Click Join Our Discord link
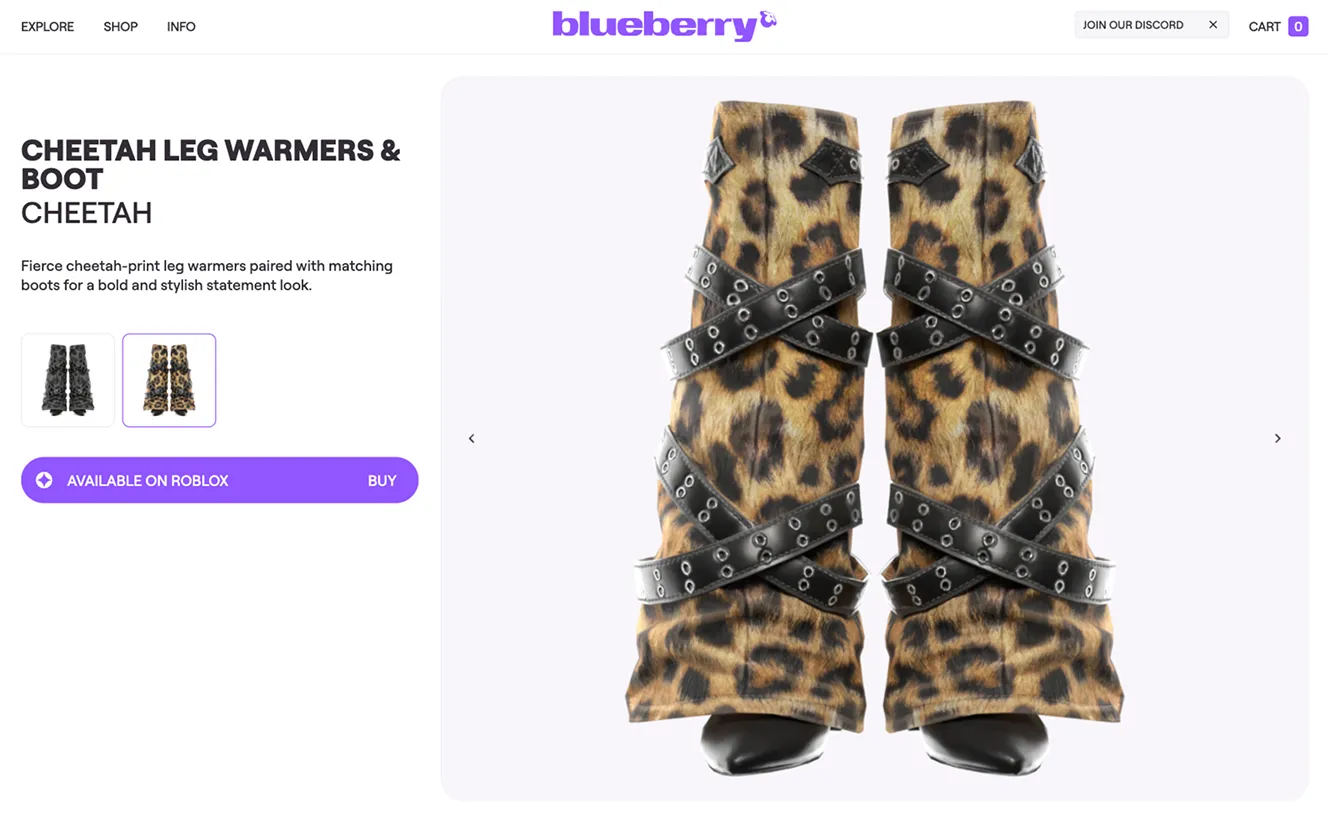 1133,25
